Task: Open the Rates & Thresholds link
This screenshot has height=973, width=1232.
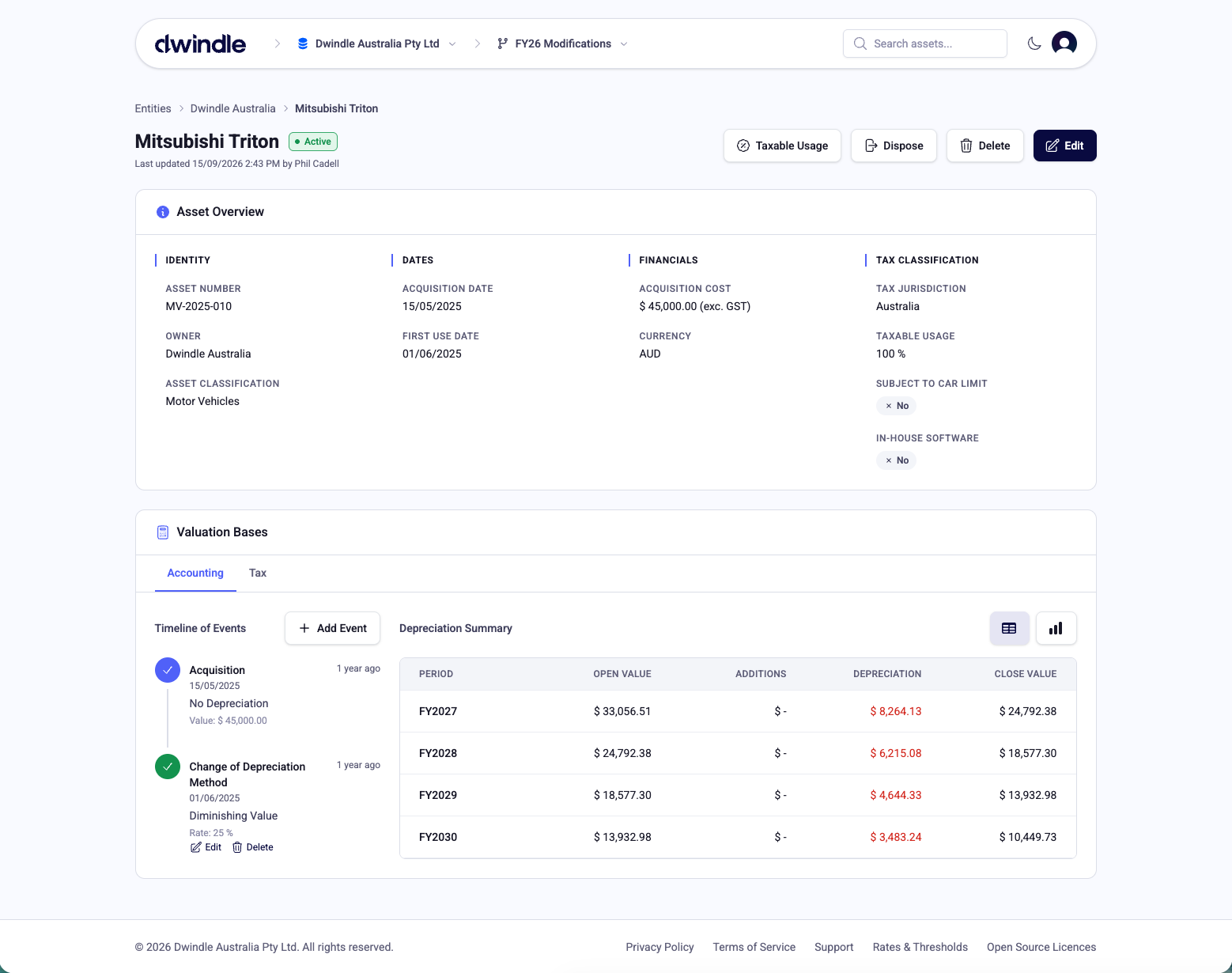Action: [920, 947]
